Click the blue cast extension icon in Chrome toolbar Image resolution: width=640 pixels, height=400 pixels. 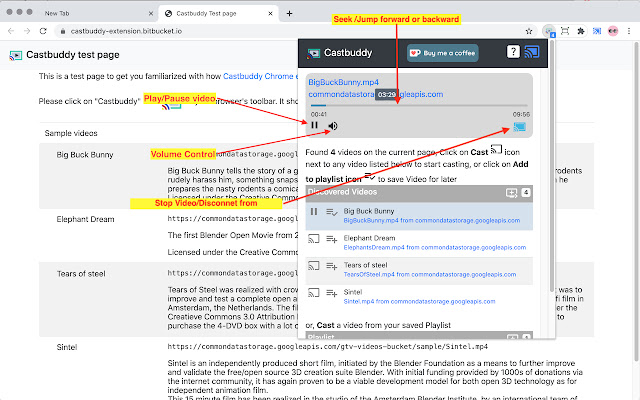click(597, 31)
